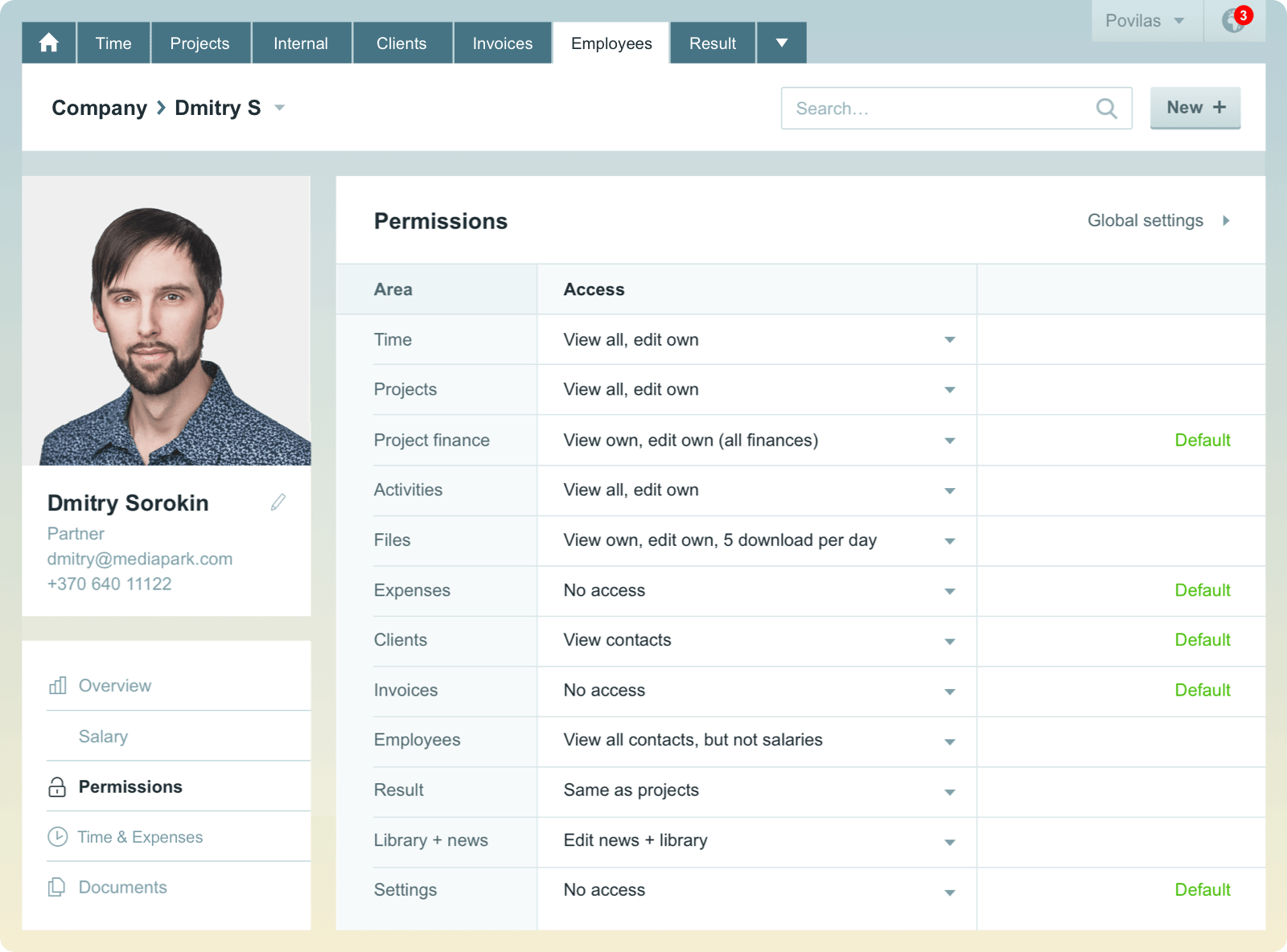Click the Permissions padlock icon
The height and width of the screenshot is (952, 1287).
[x=57, y=787]
